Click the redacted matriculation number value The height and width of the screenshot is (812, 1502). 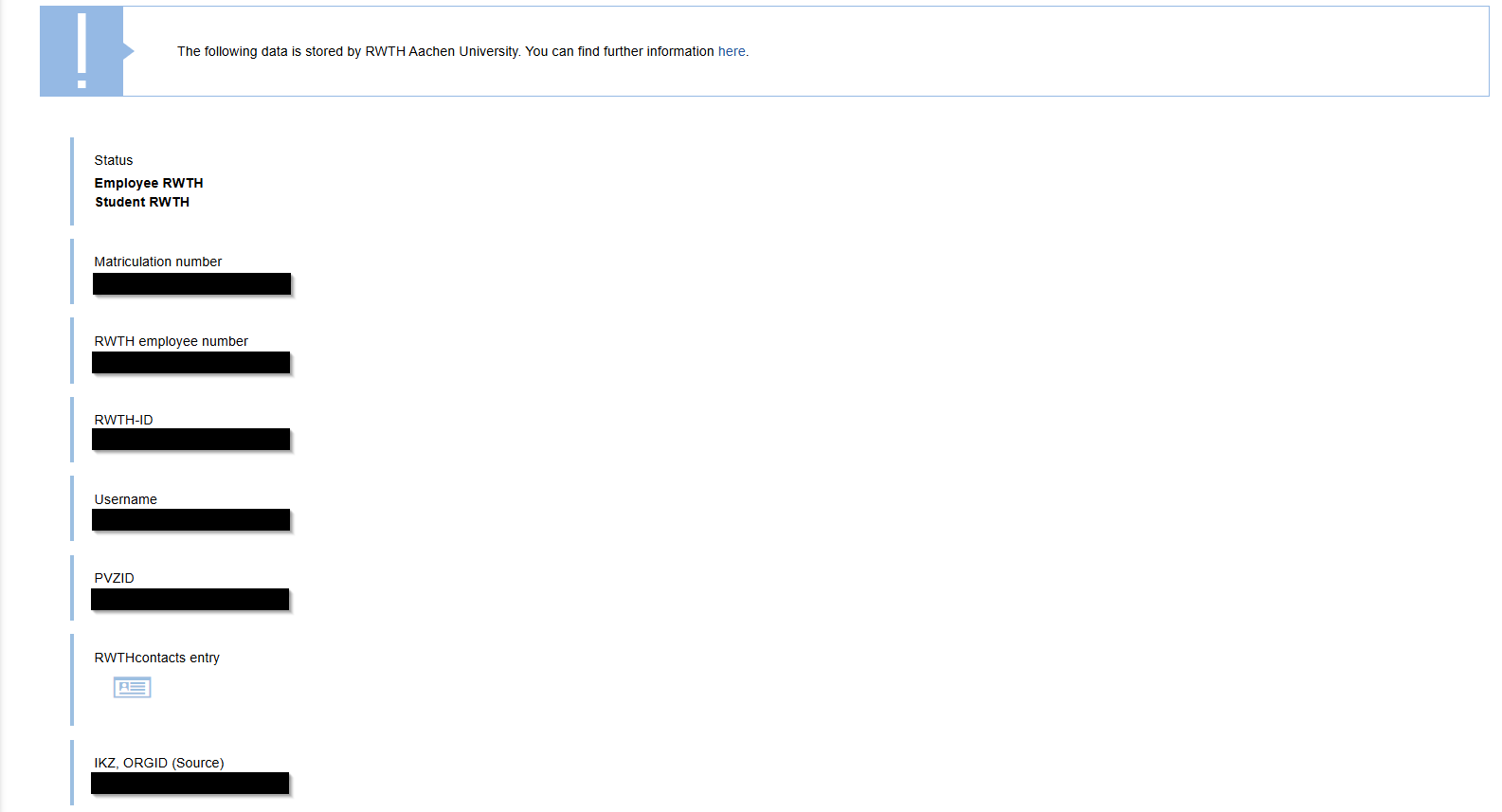191,284
